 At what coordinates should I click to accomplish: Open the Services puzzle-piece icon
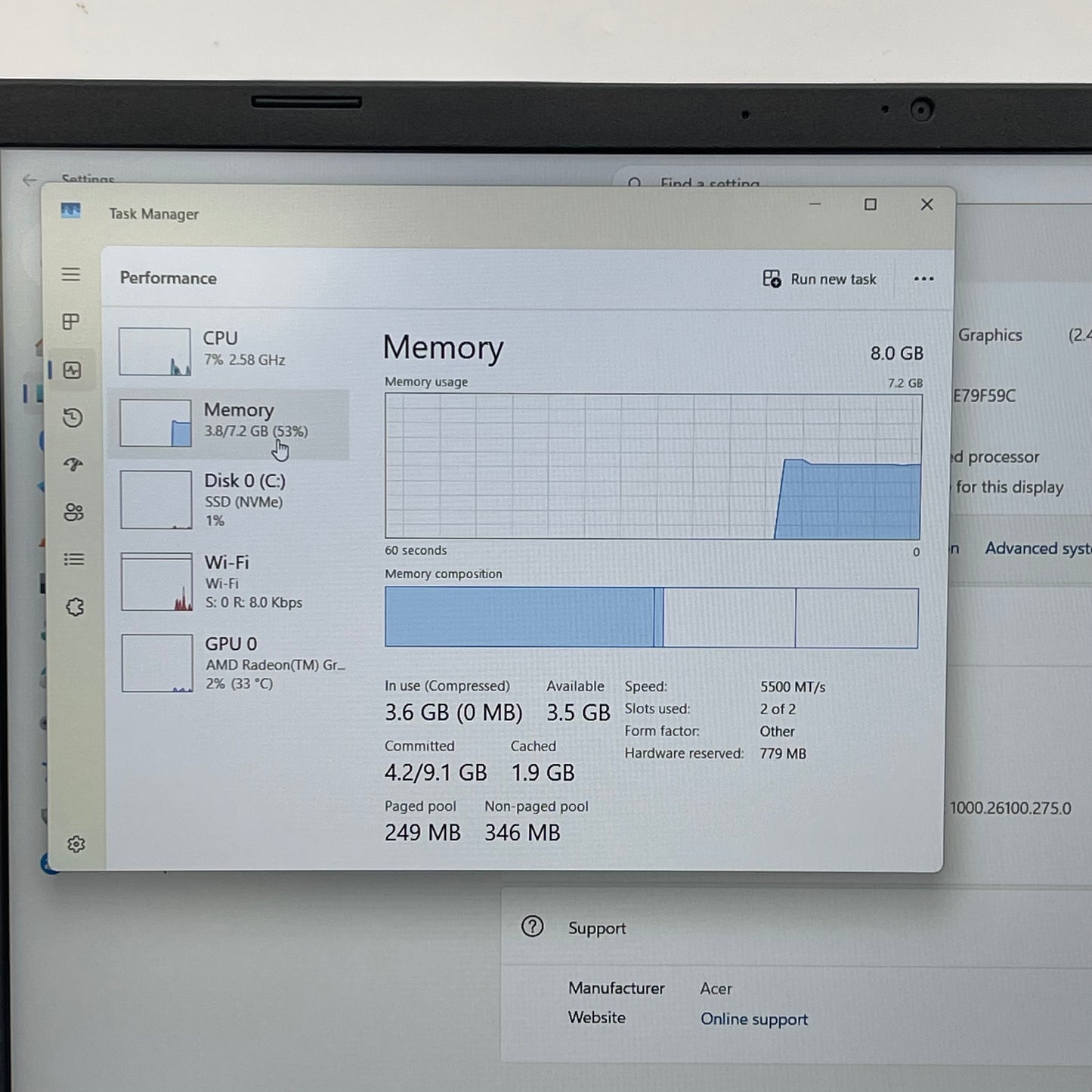(x=75, y=607)
